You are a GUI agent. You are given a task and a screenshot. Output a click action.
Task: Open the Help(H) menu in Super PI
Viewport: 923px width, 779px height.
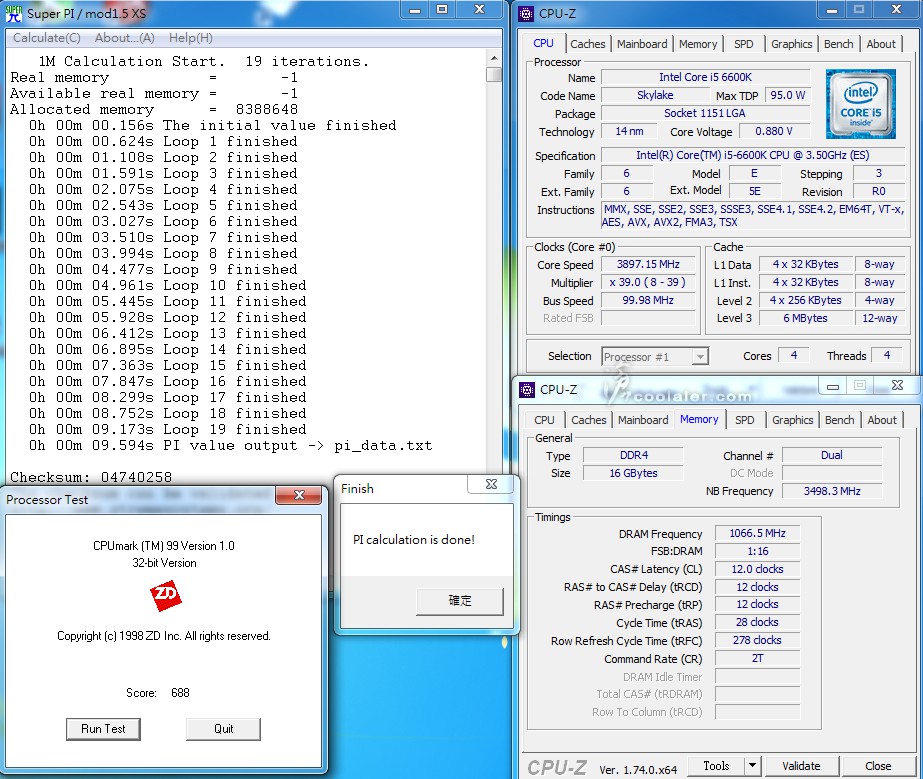point(191,38)
